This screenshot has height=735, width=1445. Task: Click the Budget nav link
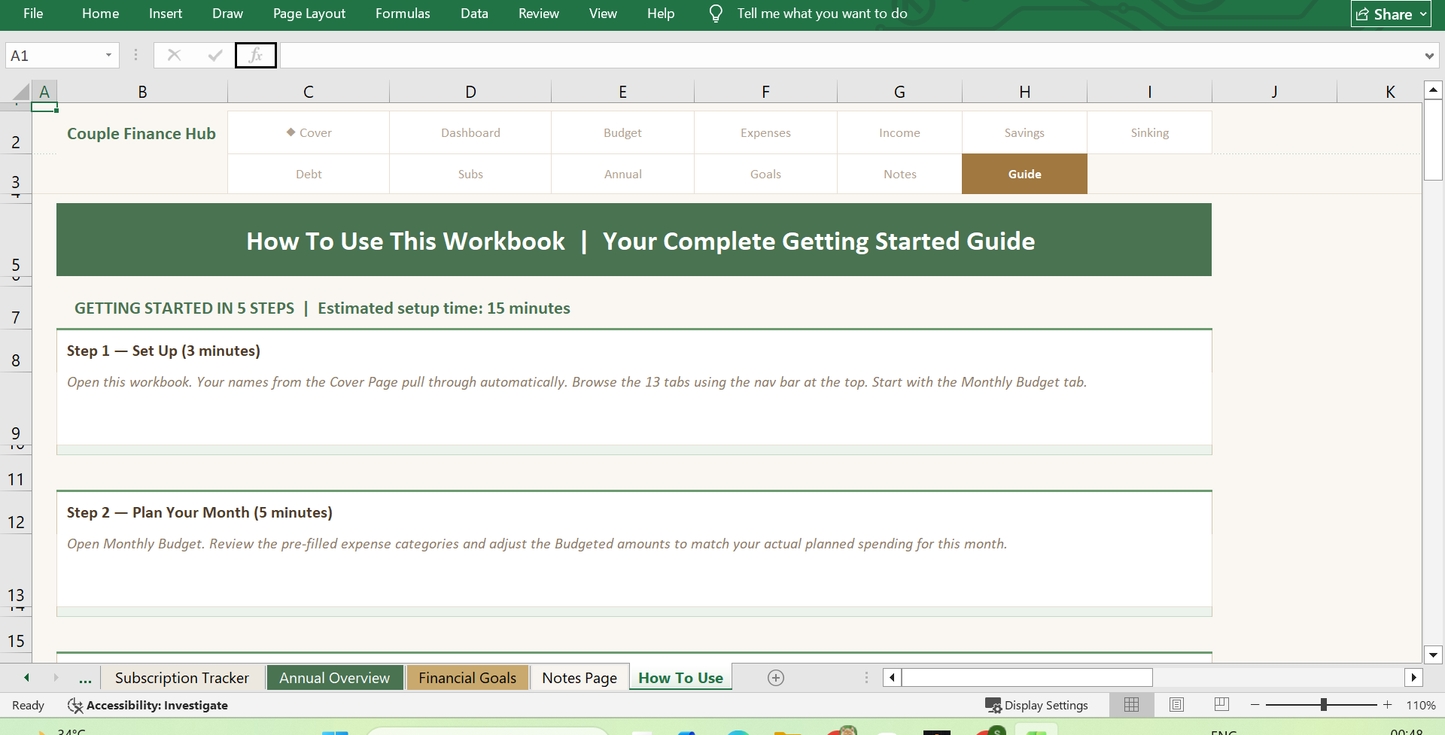[623, 132]
